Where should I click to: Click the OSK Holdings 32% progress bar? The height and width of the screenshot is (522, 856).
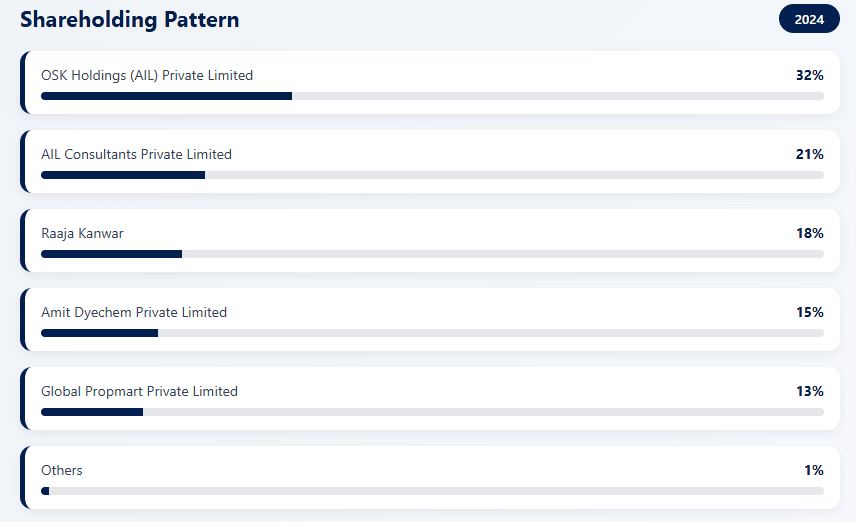(432, 96)
